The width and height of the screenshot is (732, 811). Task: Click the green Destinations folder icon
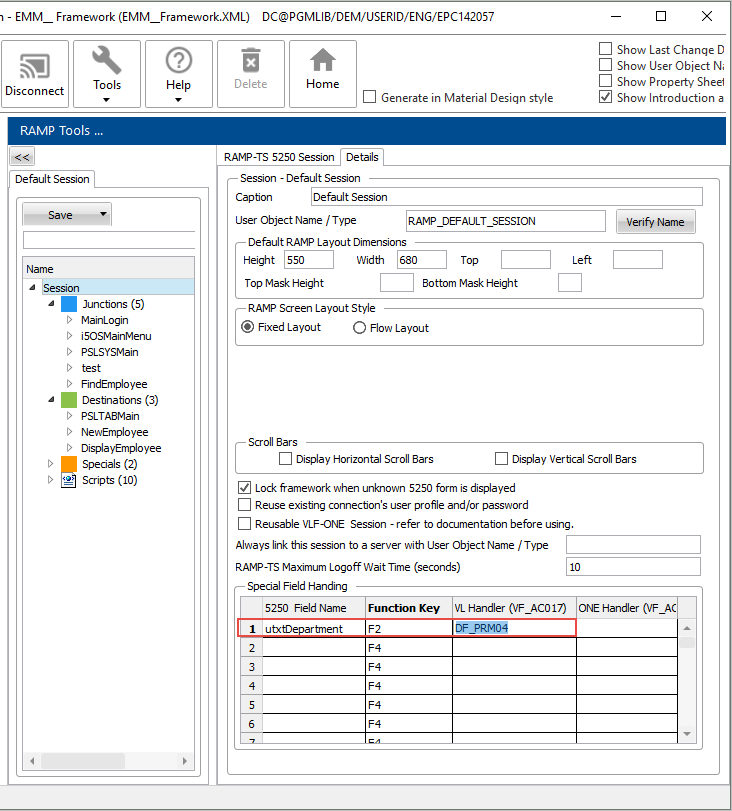pos(69,400)
